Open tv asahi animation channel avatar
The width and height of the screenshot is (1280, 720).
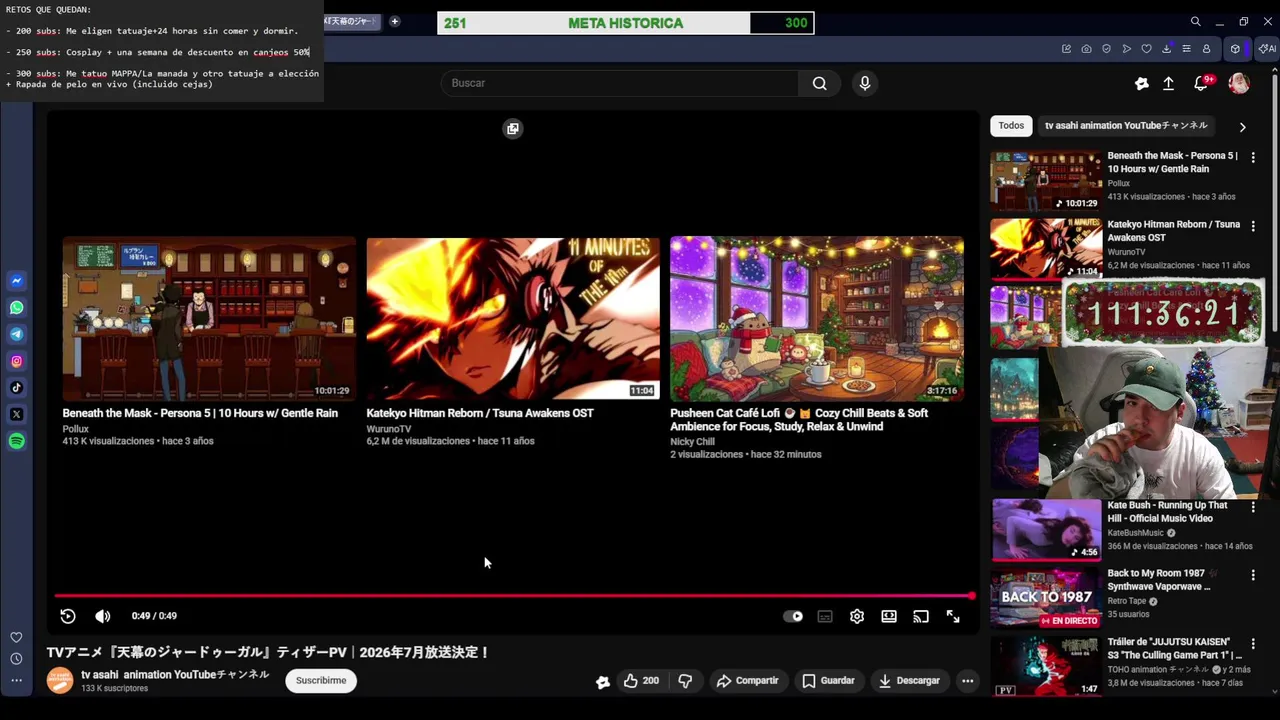coord(60,681)
